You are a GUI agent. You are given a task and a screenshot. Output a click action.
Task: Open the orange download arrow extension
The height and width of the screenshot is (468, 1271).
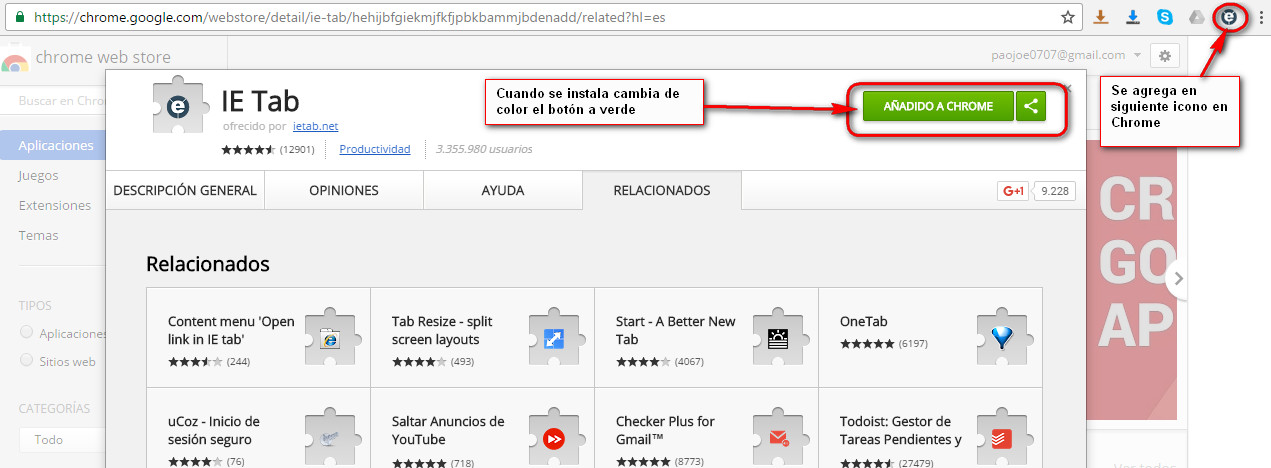[x=1101, y=17]
